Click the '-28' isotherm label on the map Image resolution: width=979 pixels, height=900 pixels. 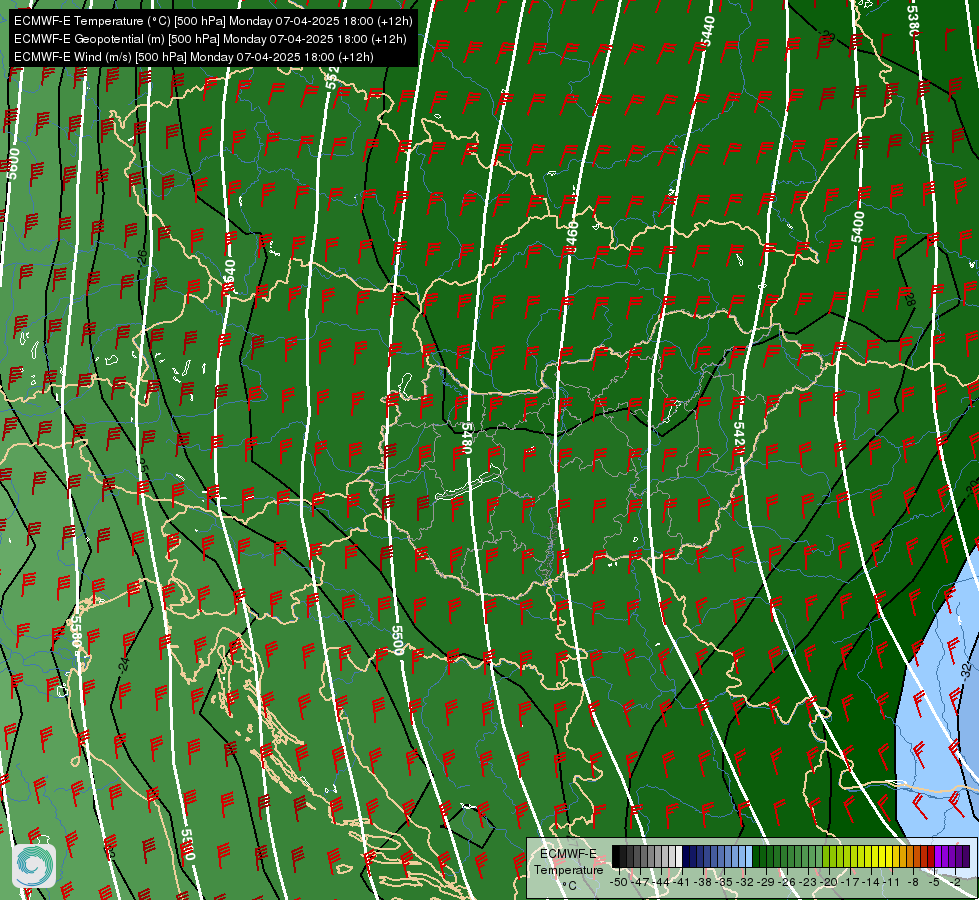910,300
